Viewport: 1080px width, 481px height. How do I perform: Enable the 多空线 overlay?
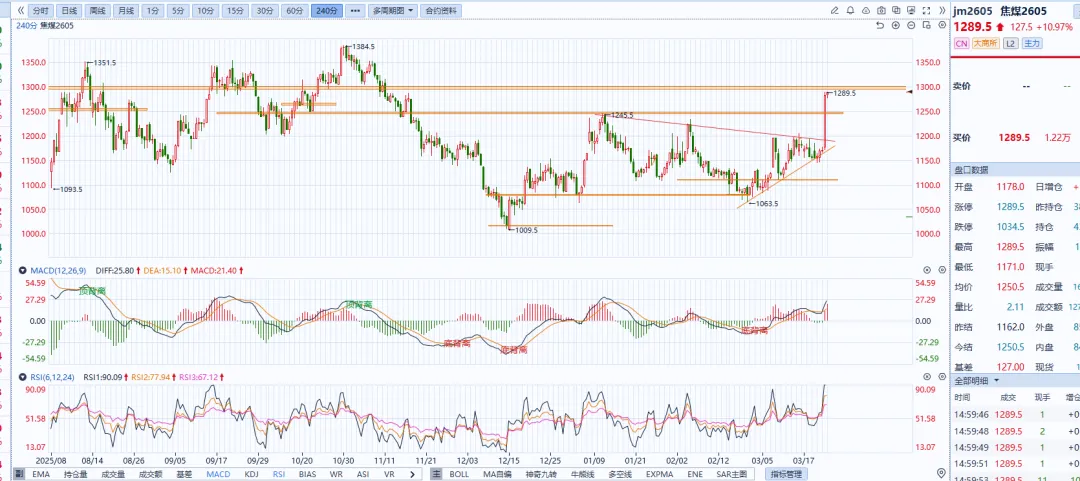(621, 474)
